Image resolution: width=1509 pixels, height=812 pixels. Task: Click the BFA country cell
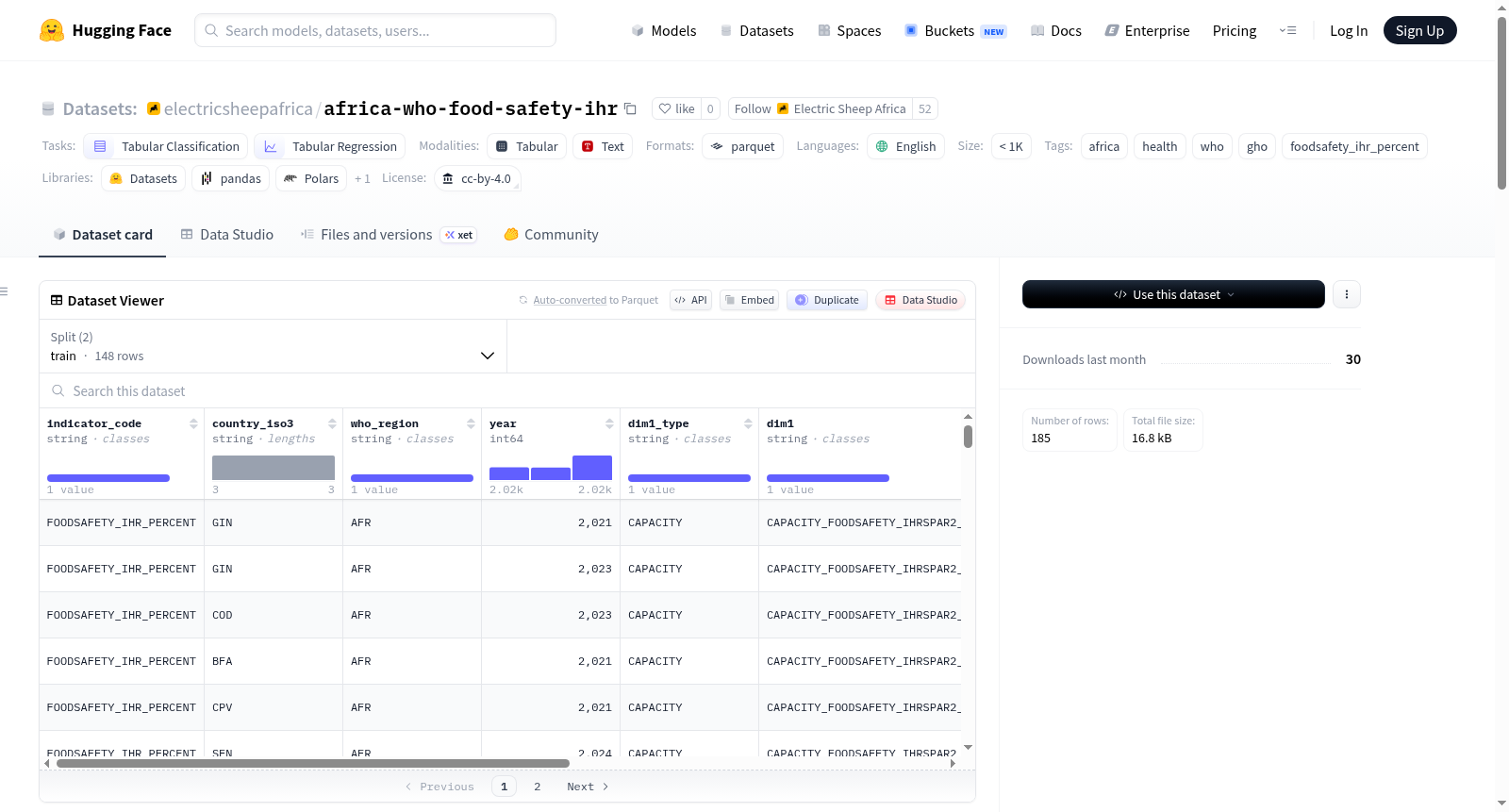[x=274, y=661]
